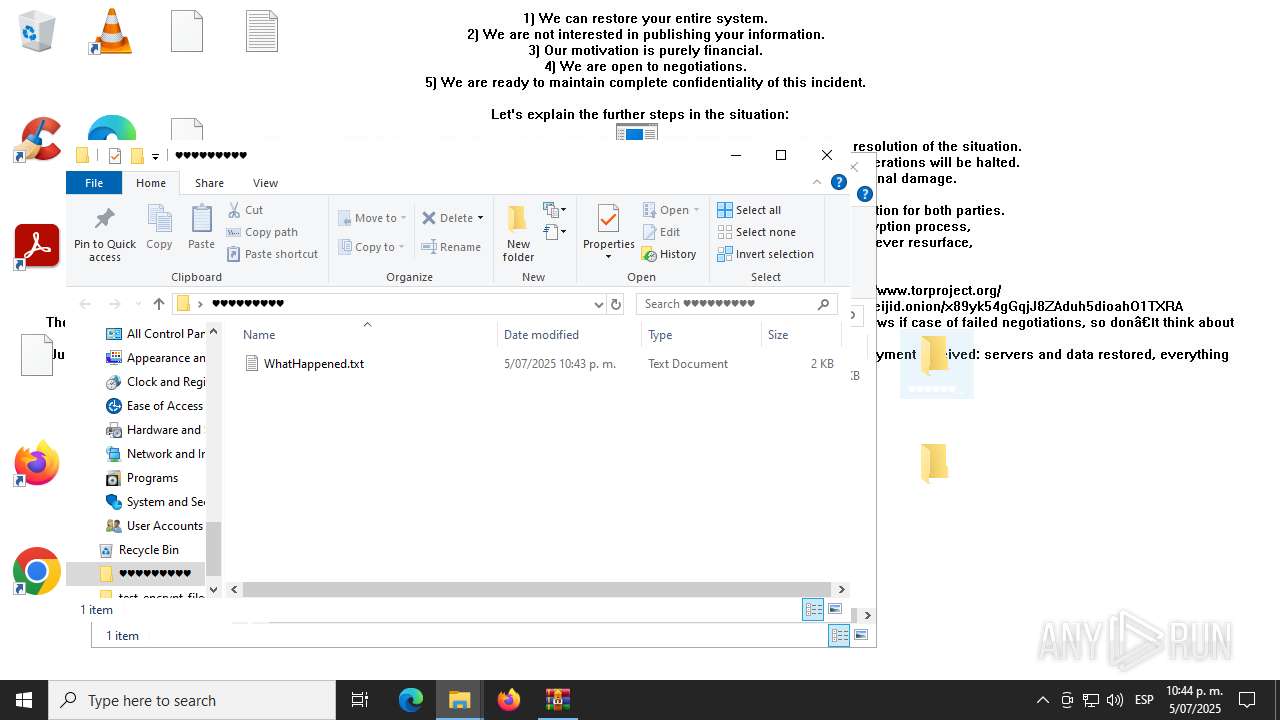Click Invert selection in ribbon
Viewport: 1280px width, 720px height.
pos(765,254)
